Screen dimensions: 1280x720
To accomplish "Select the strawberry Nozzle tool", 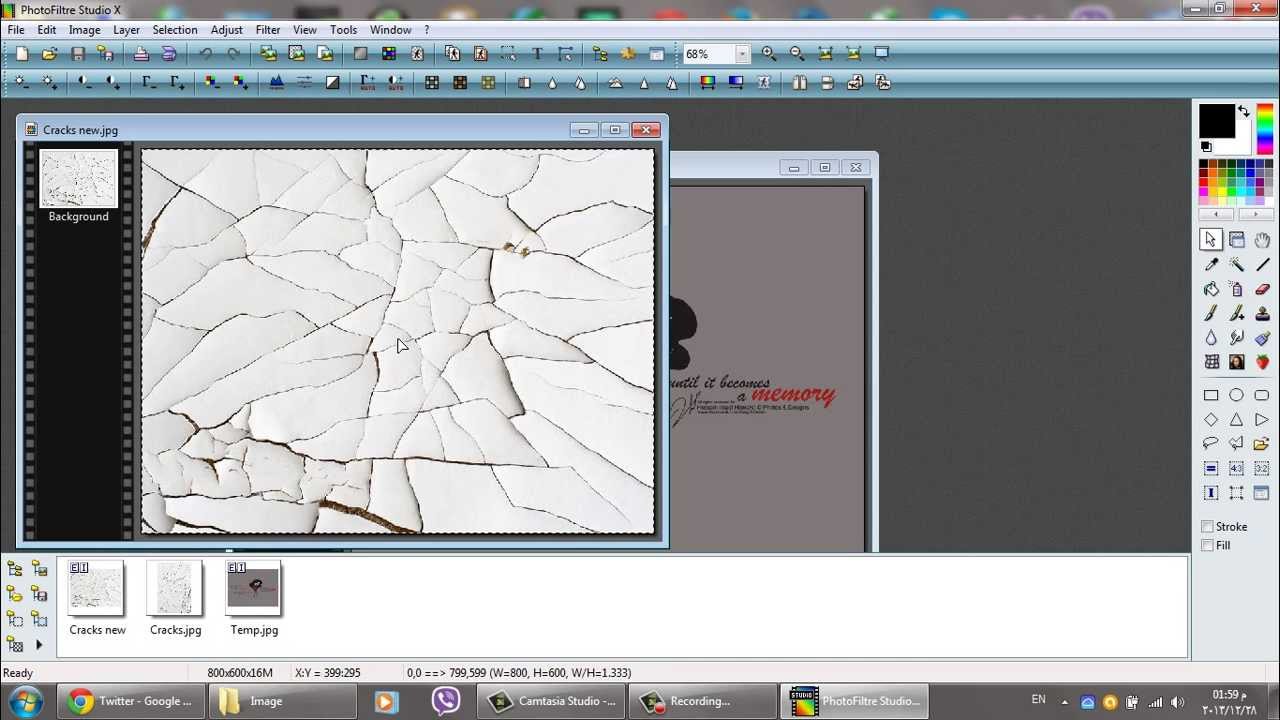I will pos(1262,362).
